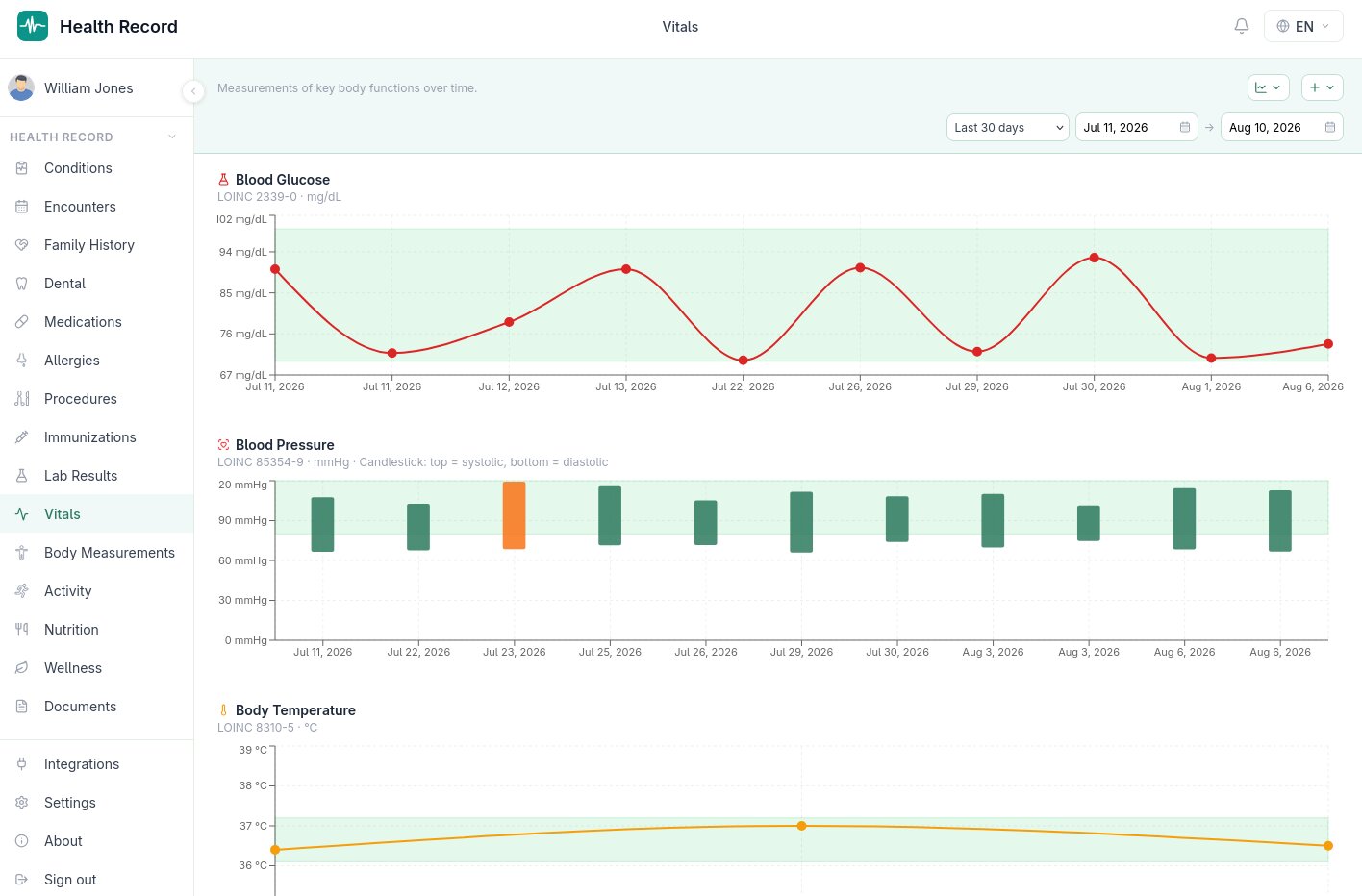Open the Last 30 days range dropdown
1362x896 pixels.
tap(1008, 127)
